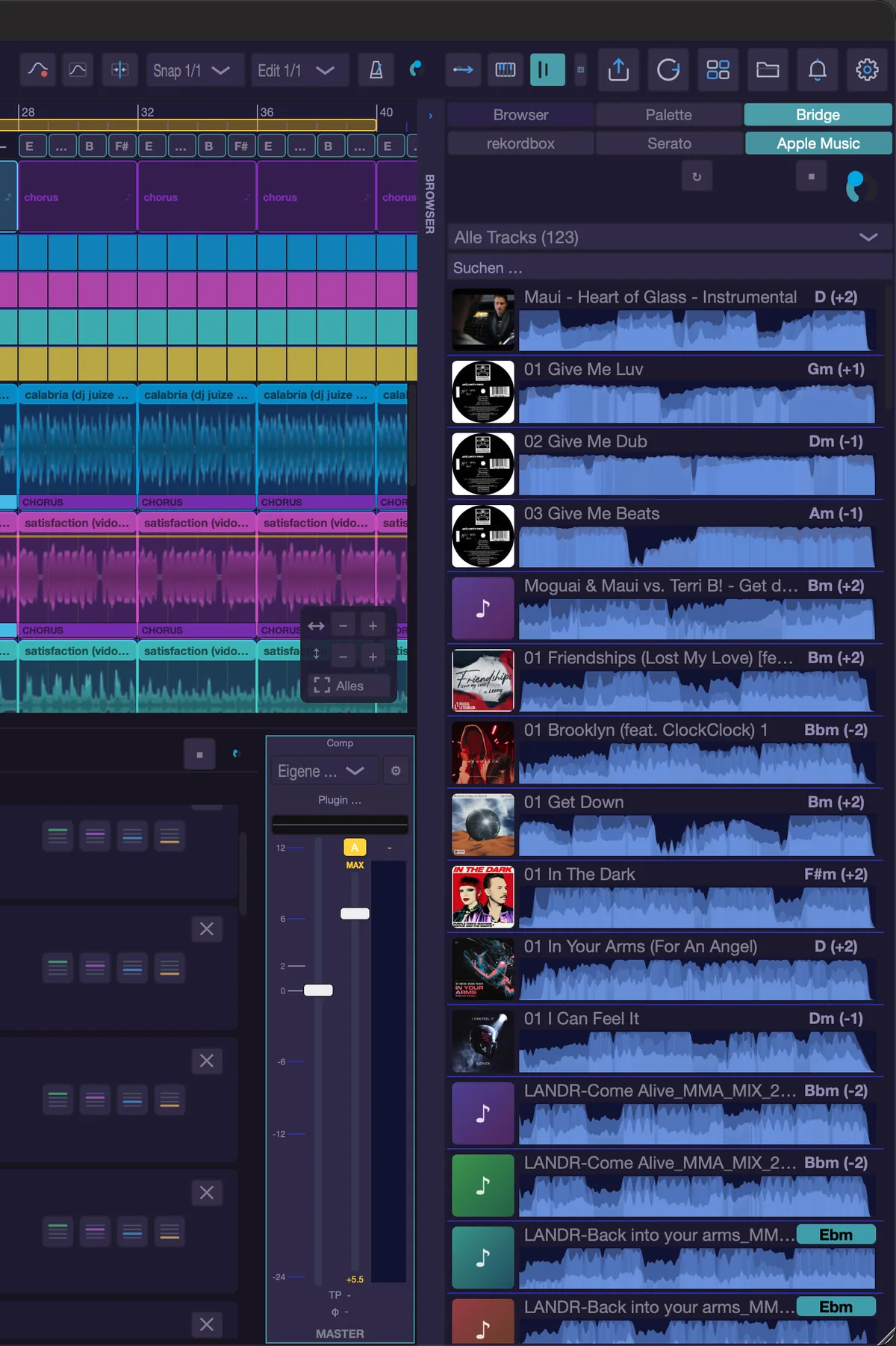896x1346 pixels.
Task: Reload the Apple Music track list
Action: tap(697, 177)
